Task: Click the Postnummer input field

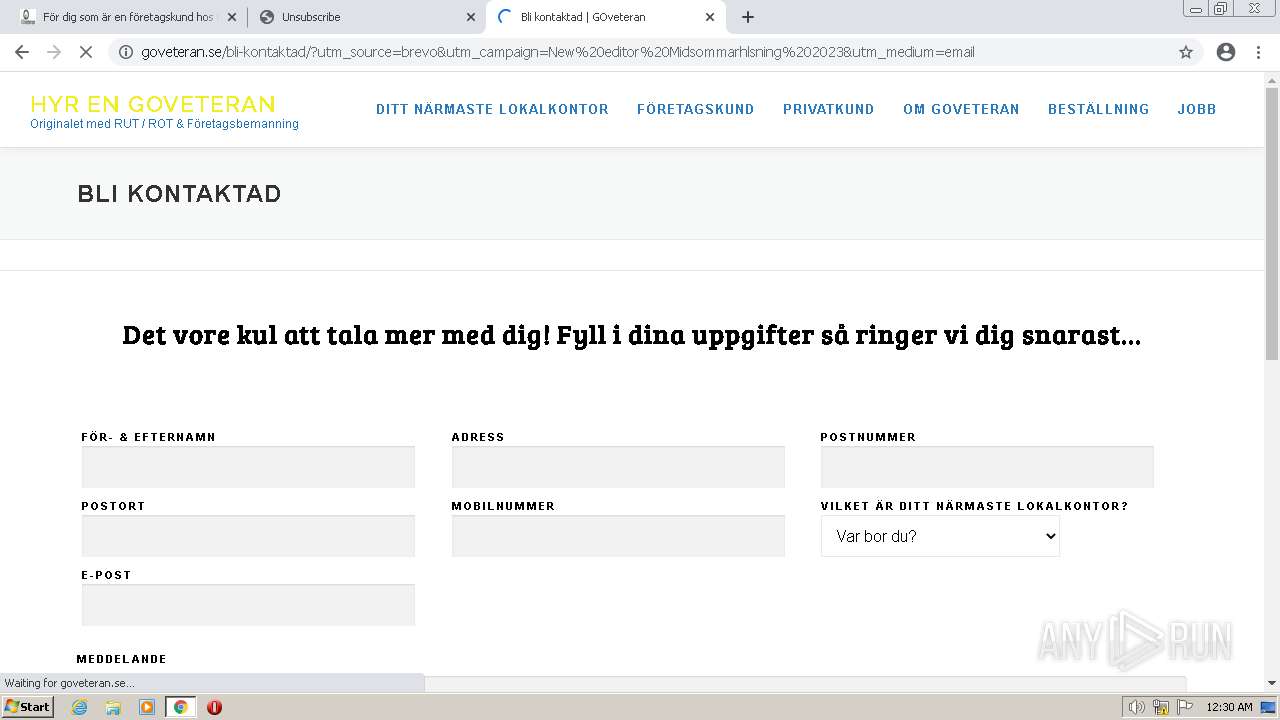Action: point(987,467)
